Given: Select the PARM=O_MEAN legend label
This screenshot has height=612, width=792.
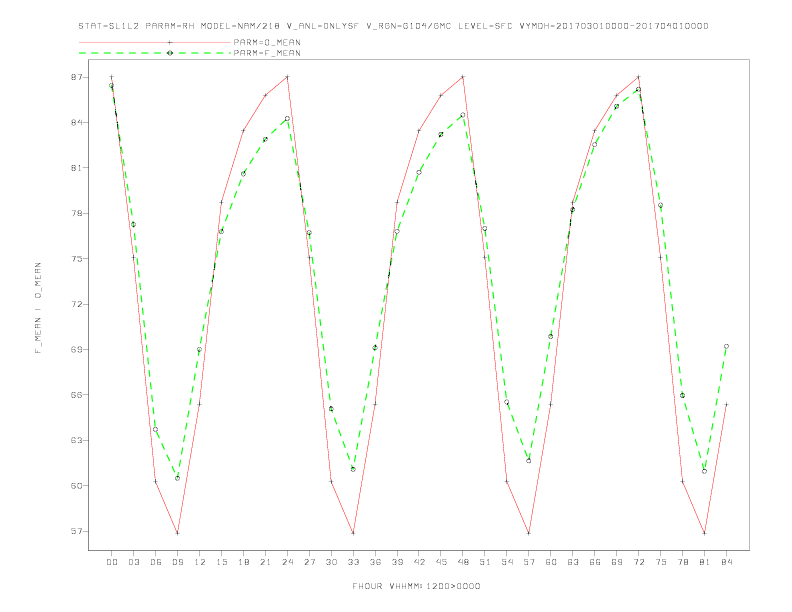Looking at the screenshot, I should pyautogui.click(x=267, y=42).
